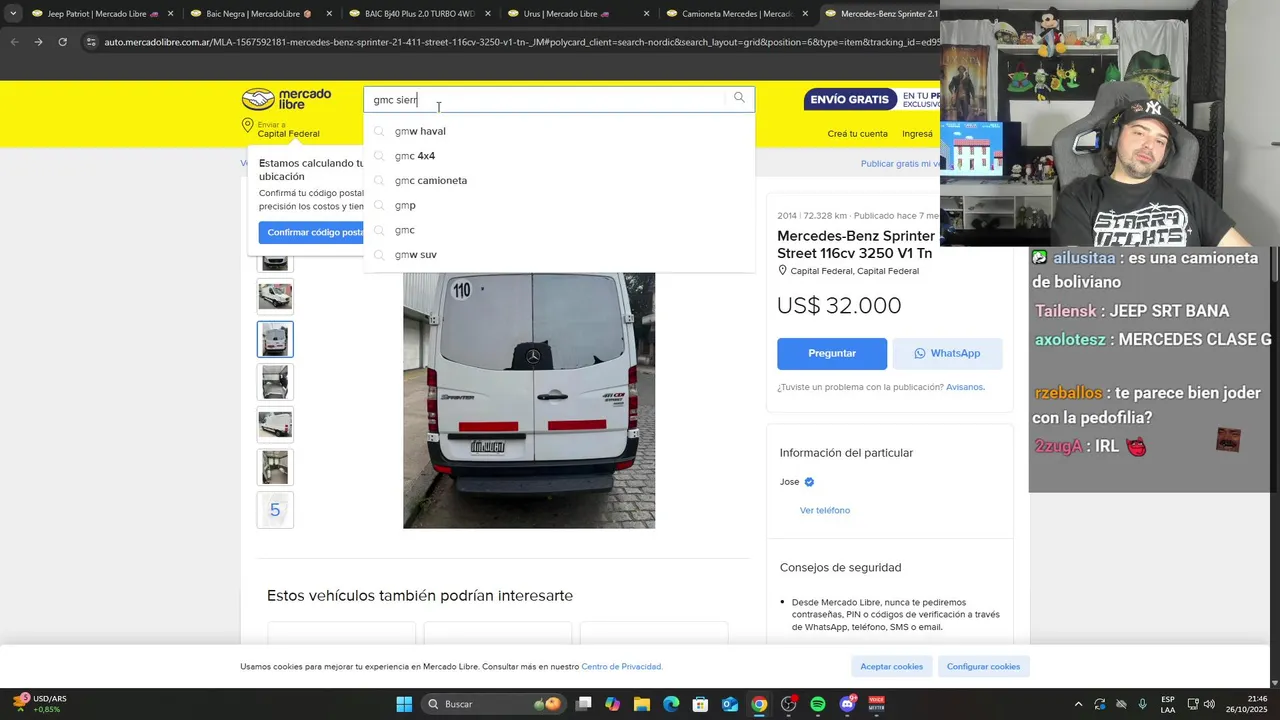Open the Mercado Libre logo home link

286,99
